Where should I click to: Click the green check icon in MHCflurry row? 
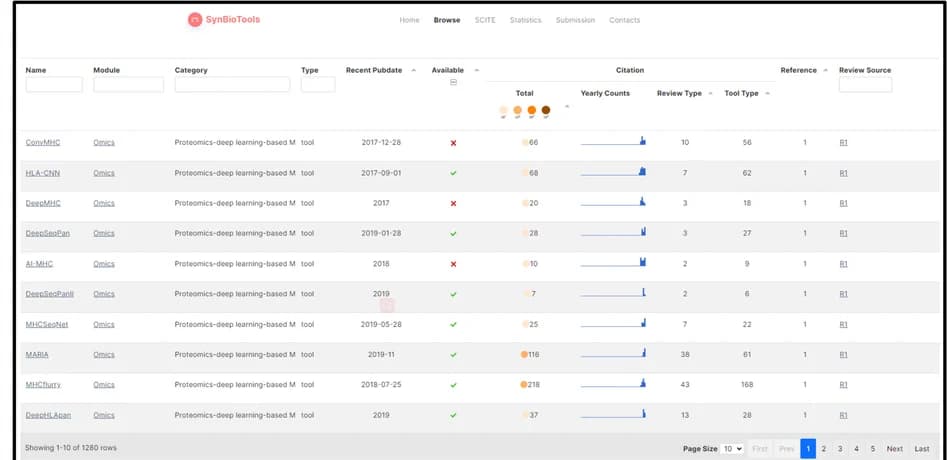point(454,385)
